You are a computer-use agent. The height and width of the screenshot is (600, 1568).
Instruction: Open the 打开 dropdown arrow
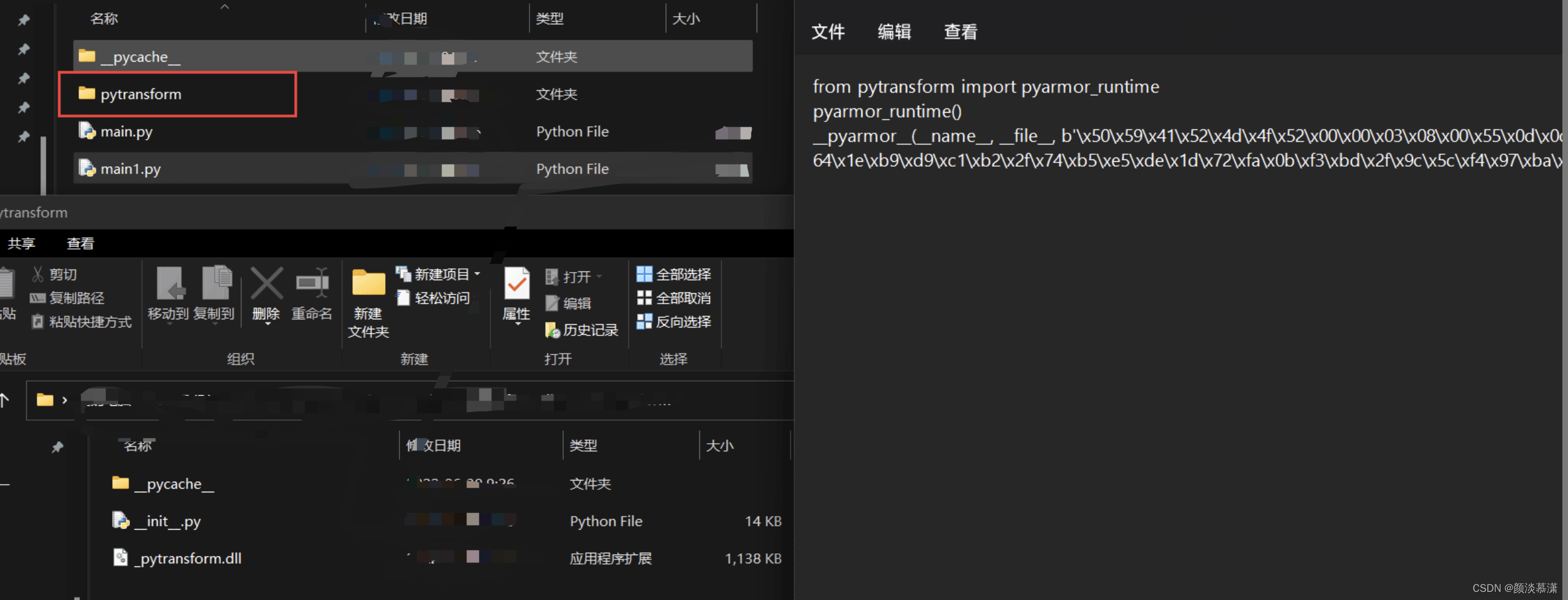coord(597,276)
